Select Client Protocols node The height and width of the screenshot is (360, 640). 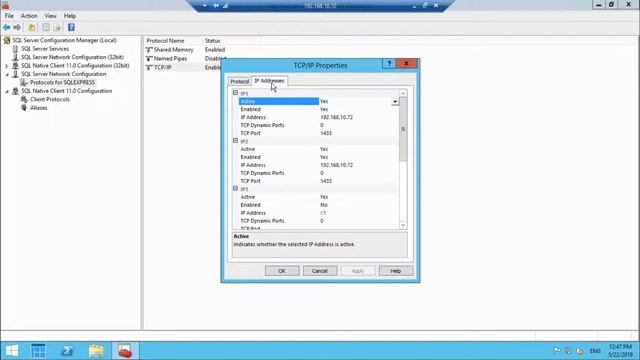50,99
